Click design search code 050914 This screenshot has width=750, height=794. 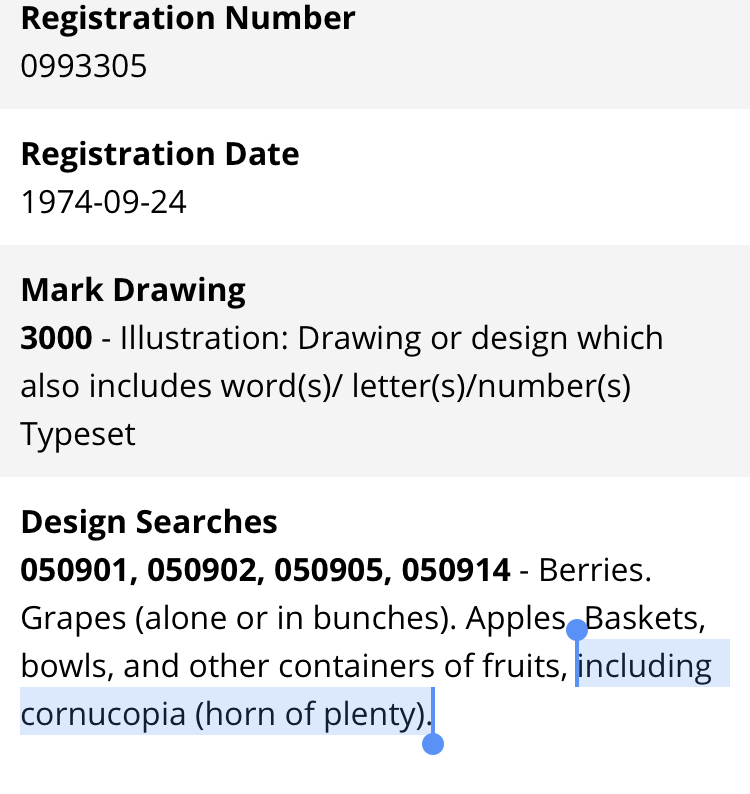coord(456,570)
